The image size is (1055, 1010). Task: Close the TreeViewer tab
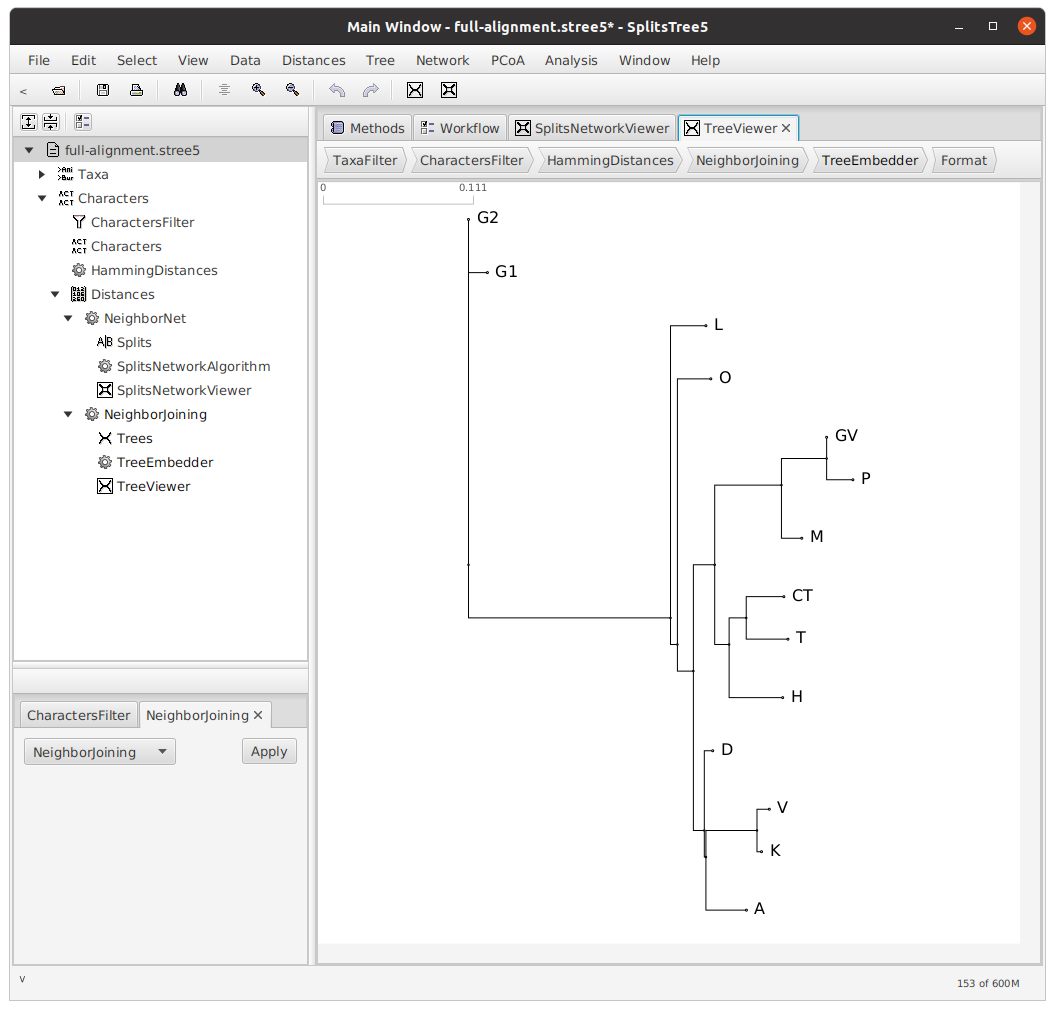tap(786, 128)
